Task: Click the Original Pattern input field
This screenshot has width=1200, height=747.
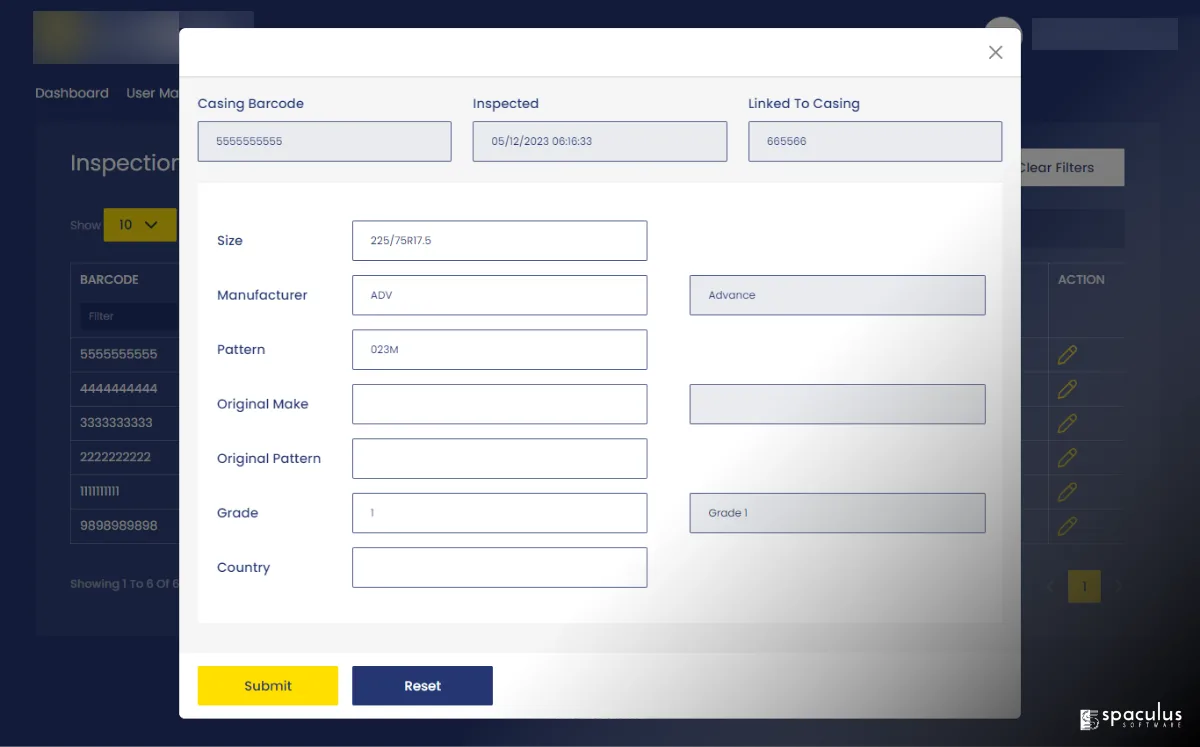Action: click(499, 459)
